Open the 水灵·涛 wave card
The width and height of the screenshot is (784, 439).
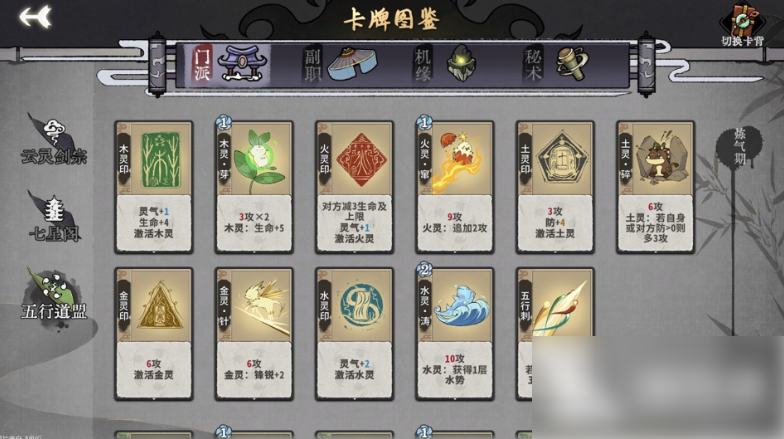[455, 334]
